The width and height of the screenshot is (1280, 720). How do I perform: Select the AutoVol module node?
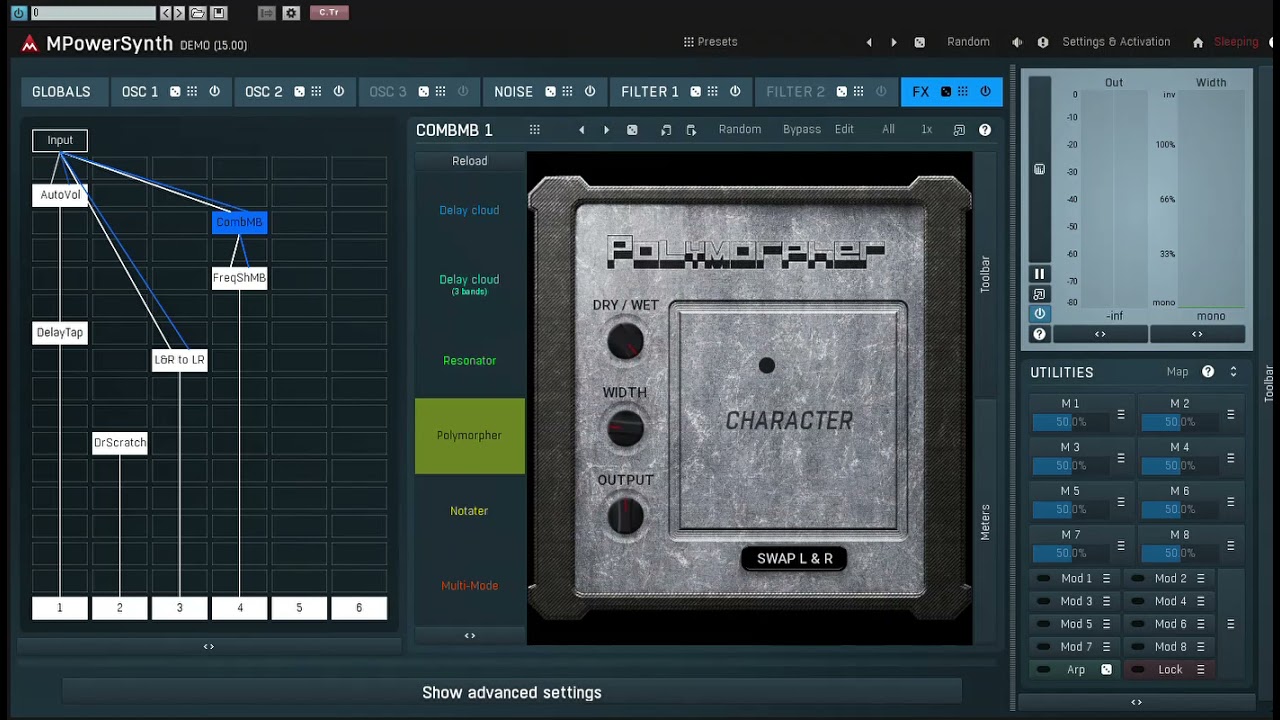(60, 195)
